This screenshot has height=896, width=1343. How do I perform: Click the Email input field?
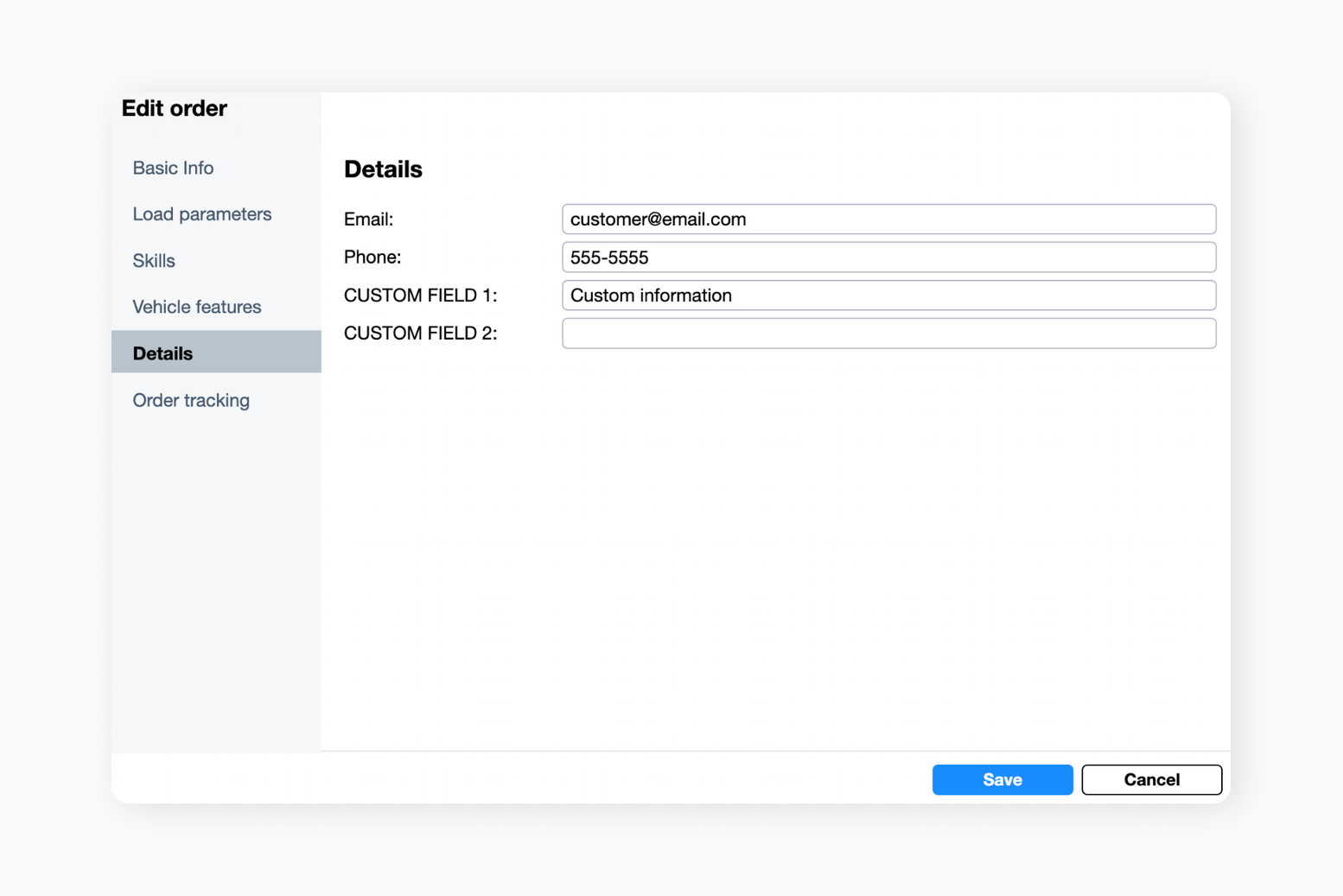tap(888, 219)
